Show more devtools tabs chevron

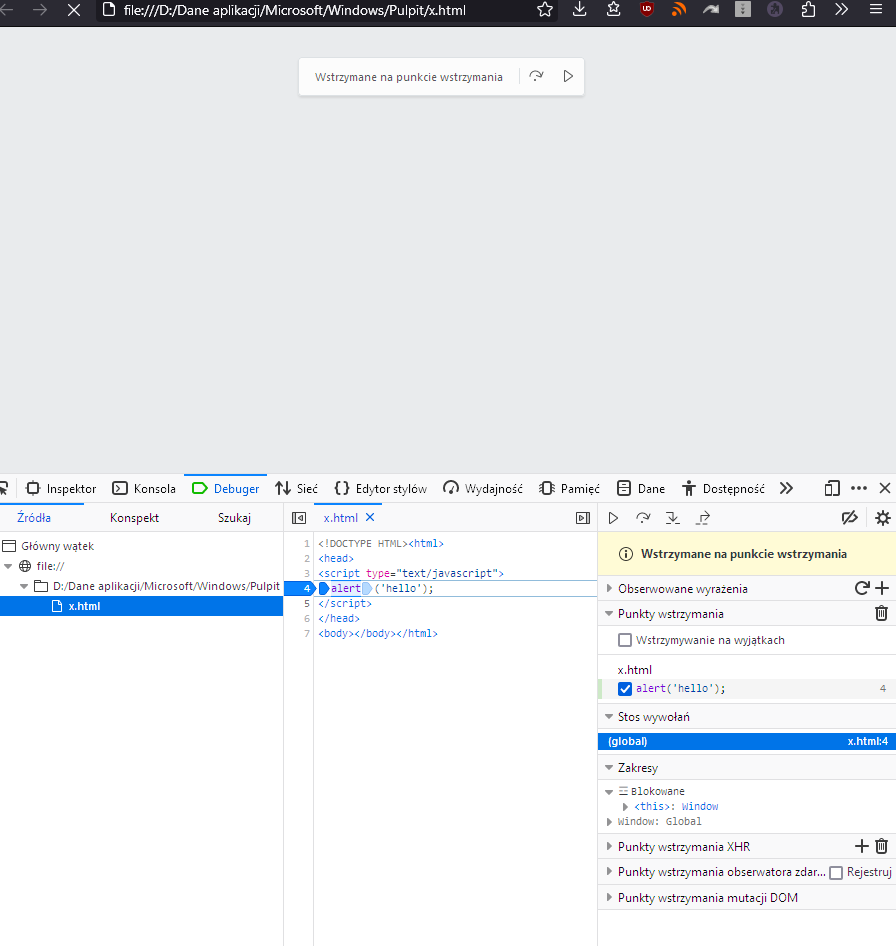[x=786, y=488]
